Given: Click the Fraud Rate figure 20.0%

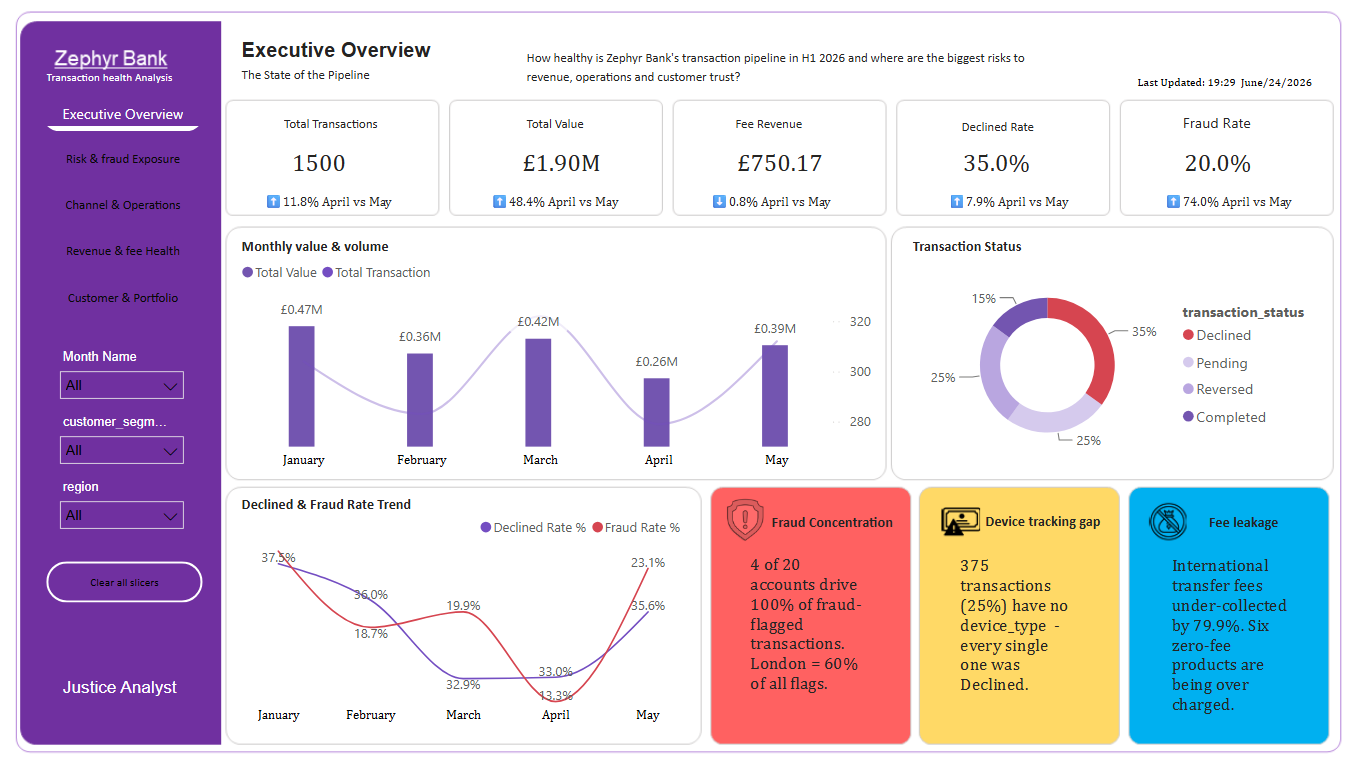Looking at the screenshot, I should [1218, 163].
